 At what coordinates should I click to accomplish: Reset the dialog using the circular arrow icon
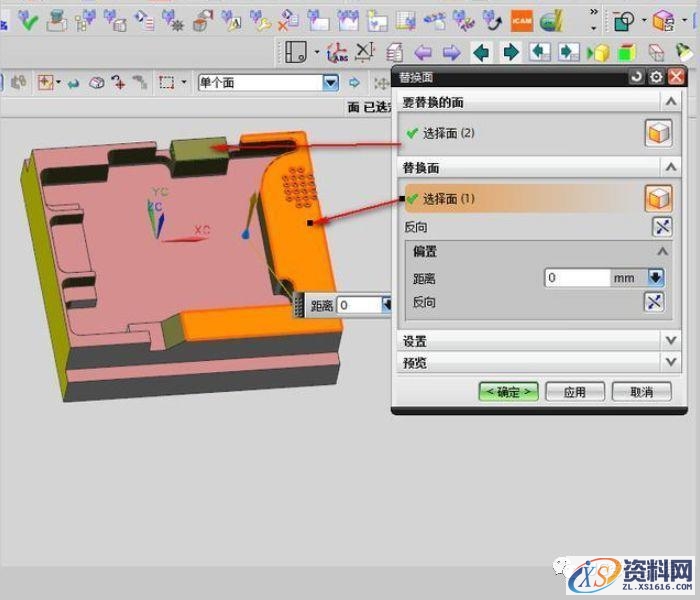[637, 77]
